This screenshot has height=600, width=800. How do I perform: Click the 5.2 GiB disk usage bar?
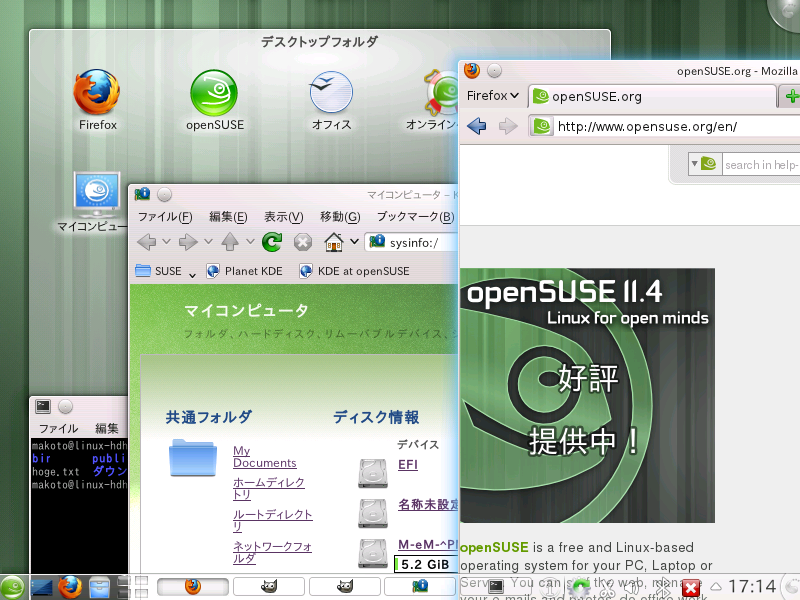426,564
